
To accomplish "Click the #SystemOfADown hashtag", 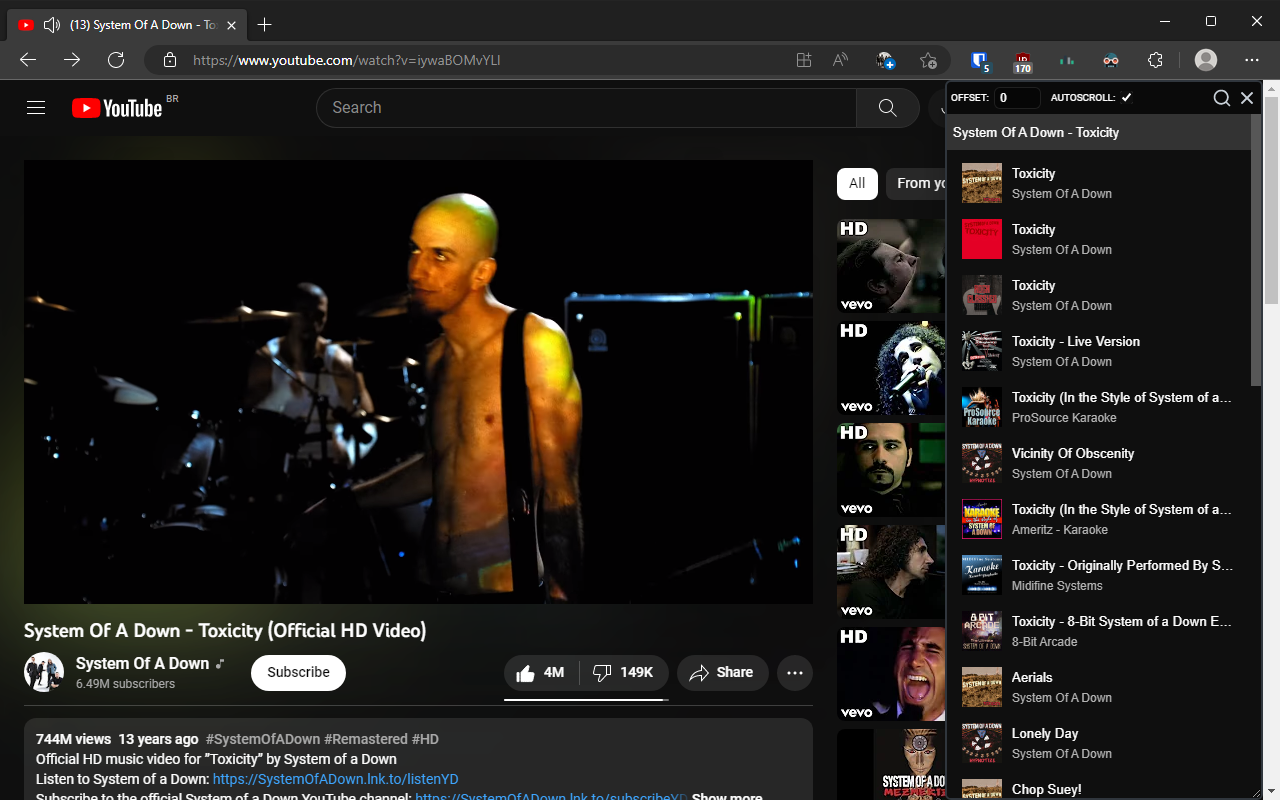I will click(263, 739).
